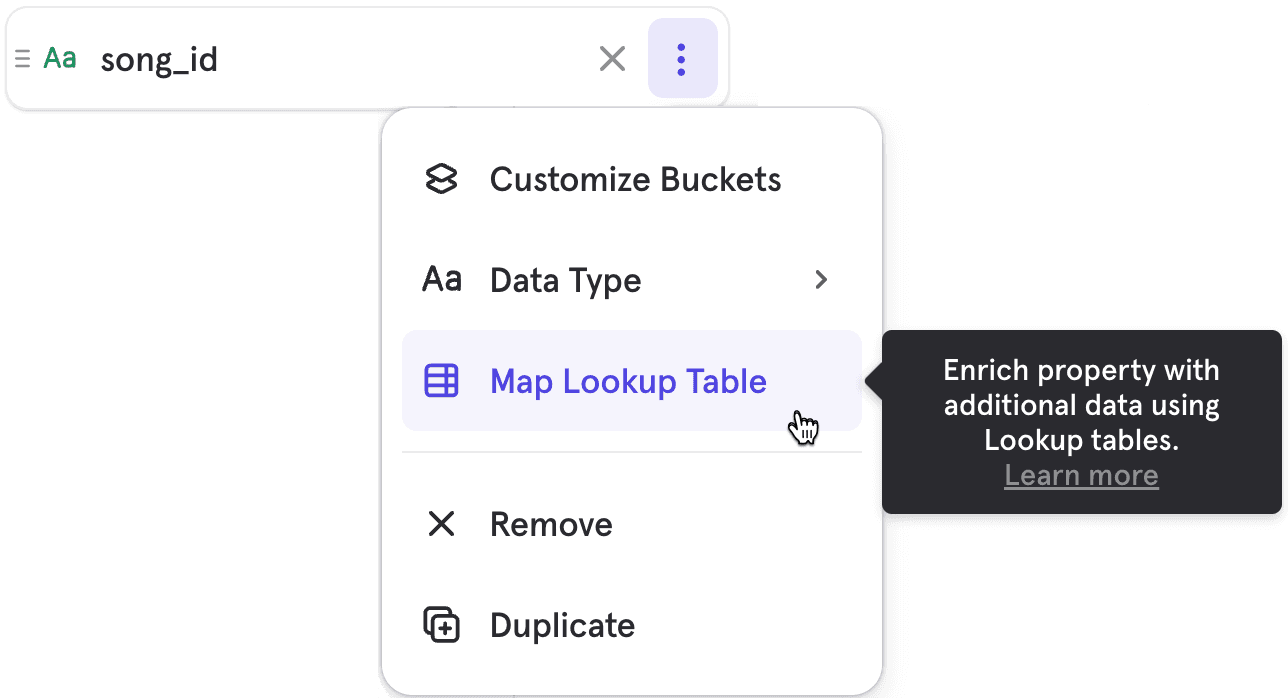Click the green Aa property type icon
This screenshot has height=698, width=1288.
tap(58, 58)
